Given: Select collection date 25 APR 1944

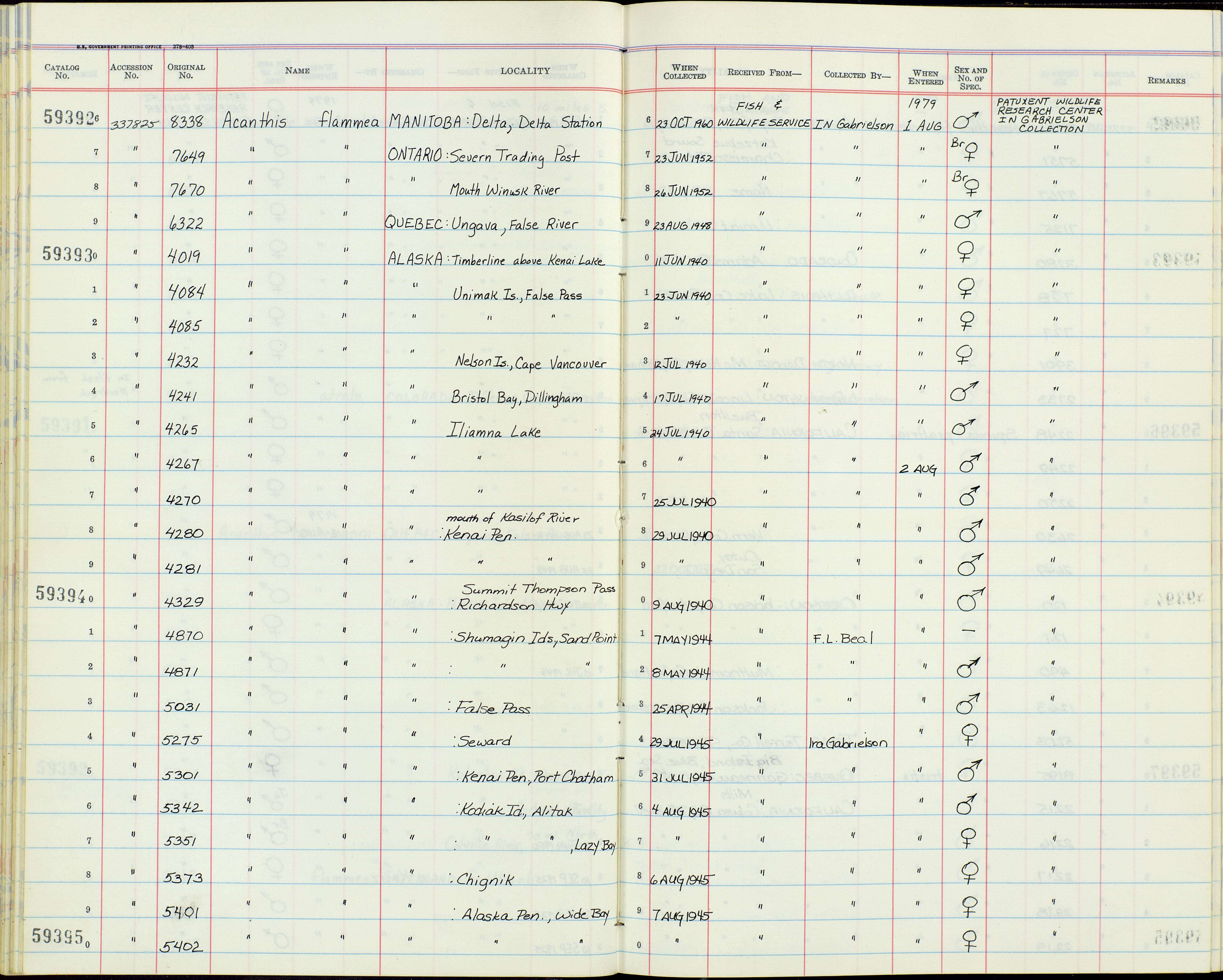Looking at the screenshot, I should tap(682, 708).
